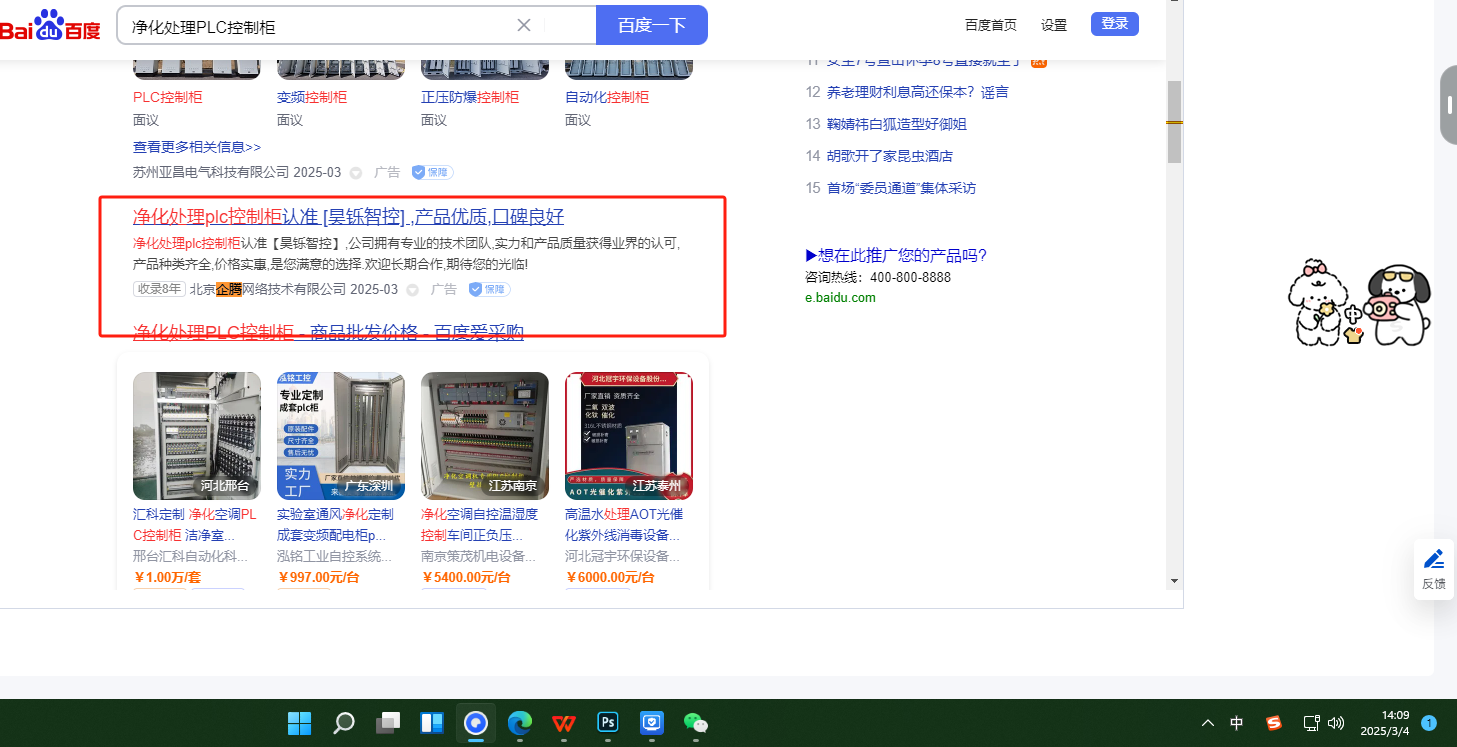
Task: Open the 百度爱采购 商品批发价格 result link
Action: point(328,332)
